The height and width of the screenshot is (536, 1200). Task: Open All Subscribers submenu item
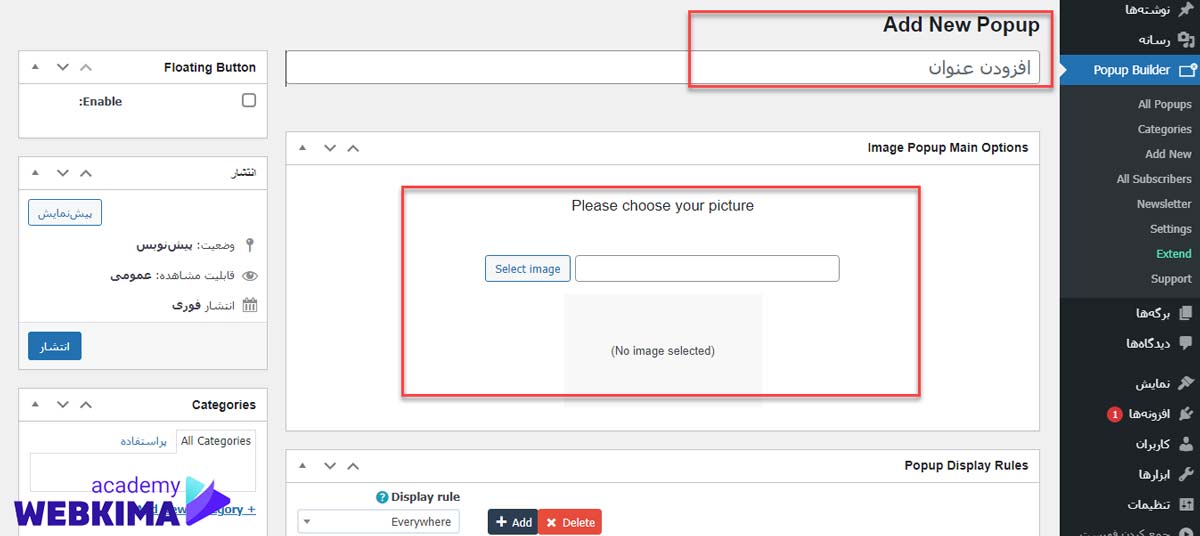point(1154,179)
